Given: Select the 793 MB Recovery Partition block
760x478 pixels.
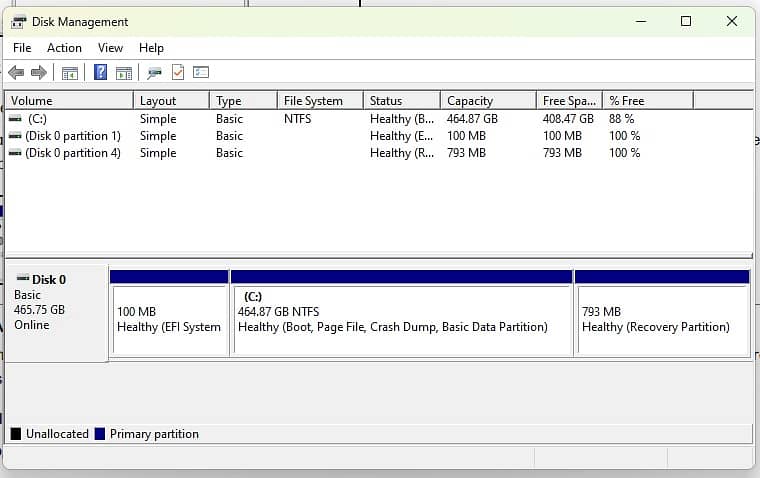Looking at the screenshot, I should (x=661, y=320).
